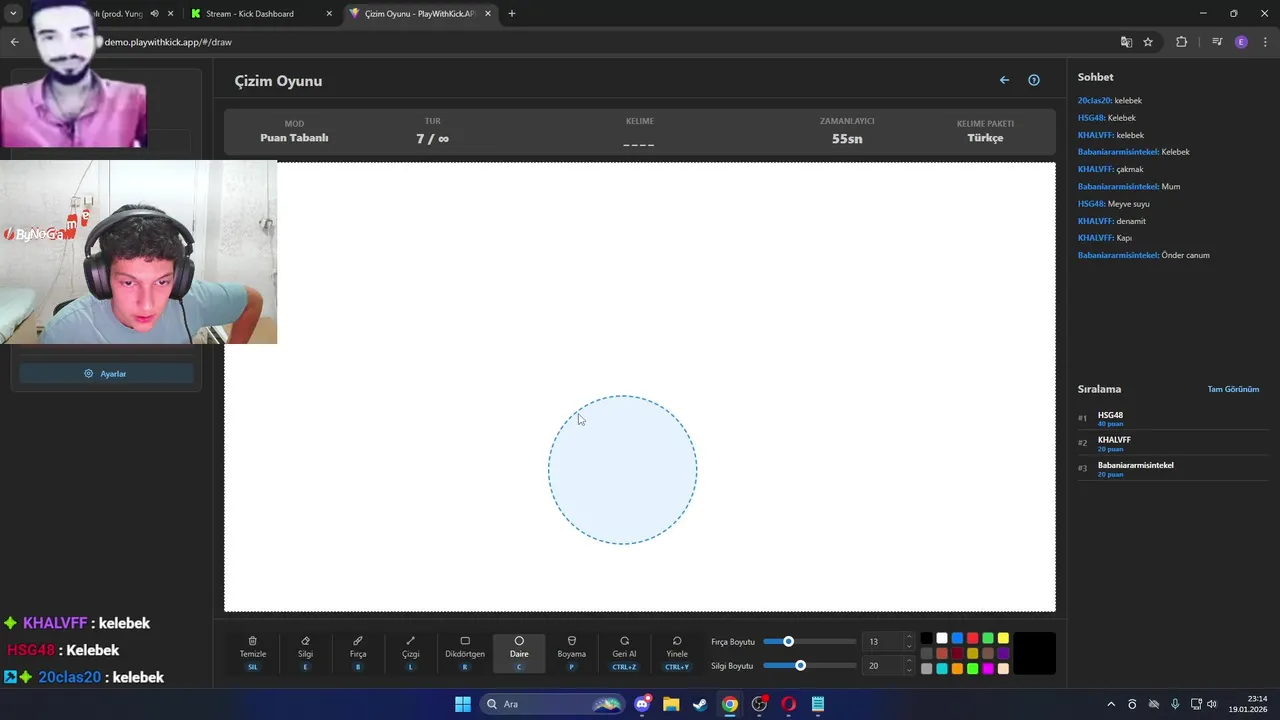
Task: Click the drawn circle on canvas
Action: (622, 470)
